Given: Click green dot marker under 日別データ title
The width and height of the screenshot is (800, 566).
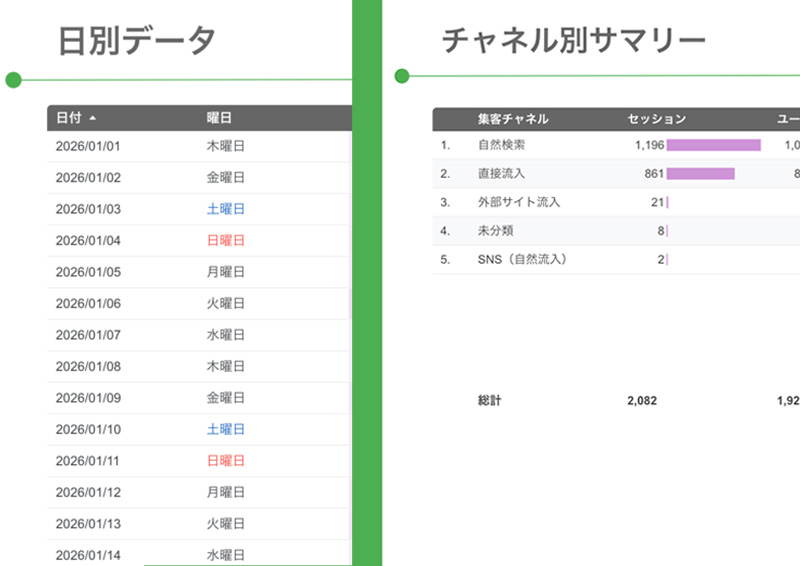Looking at the screenshot, I should click(x=13, y=79).
